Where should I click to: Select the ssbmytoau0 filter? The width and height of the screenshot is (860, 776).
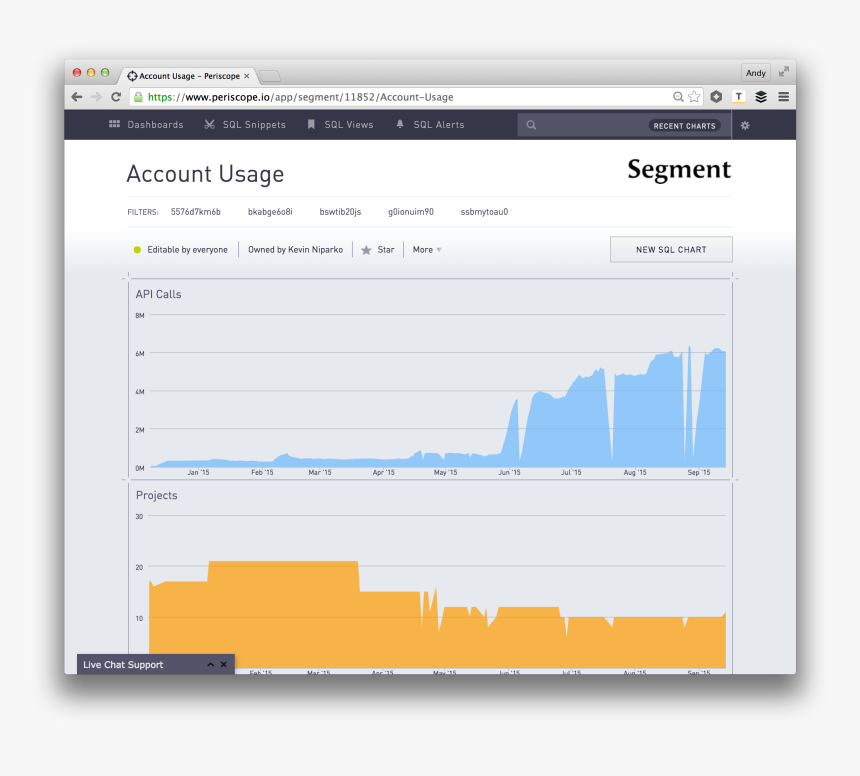pos(484,212)
